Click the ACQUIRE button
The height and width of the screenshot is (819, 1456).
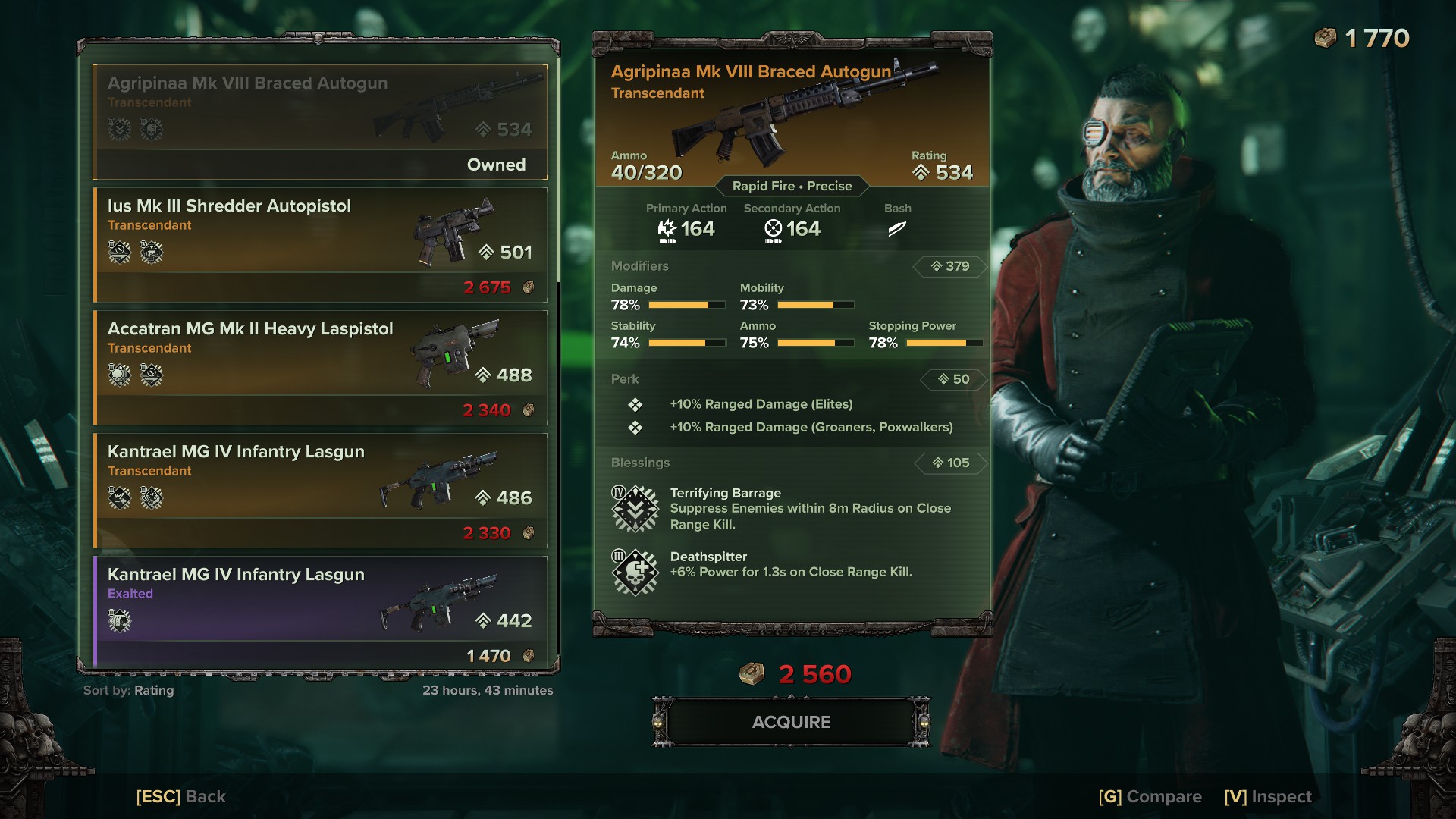click(791, 722)
